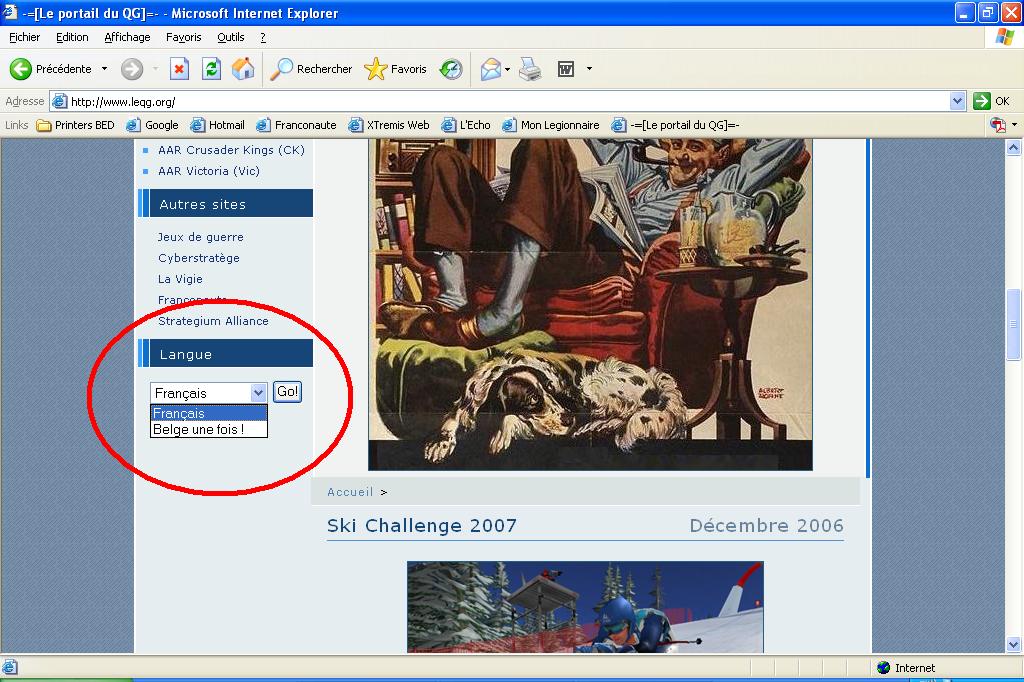Viewport: 1024px width, 682px height.
Task: Stop page loading with red X icon
Action: pyautogui.click(x=179, y=69)
